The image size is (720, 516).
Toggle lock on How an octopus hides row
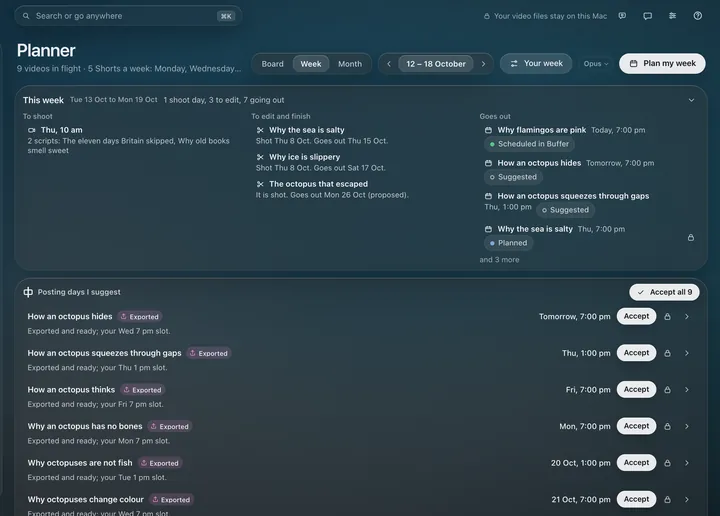pos(667,317)
